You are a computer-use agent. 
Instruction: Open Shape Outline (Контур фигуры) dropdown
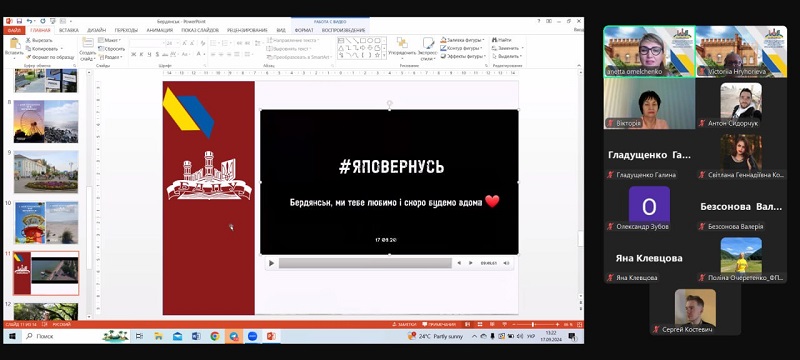click(460, 48)
